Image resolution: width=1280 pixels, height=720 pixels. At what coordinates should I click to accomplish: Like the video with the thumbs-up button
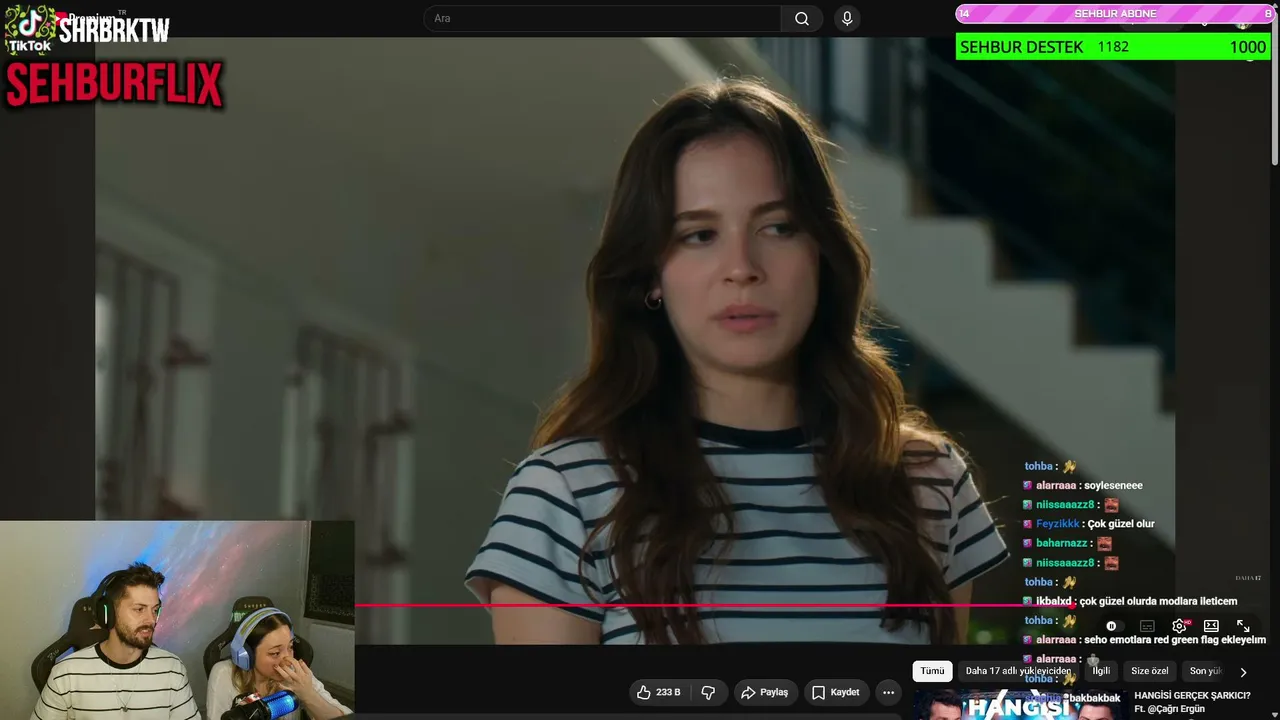click(658, 692)
